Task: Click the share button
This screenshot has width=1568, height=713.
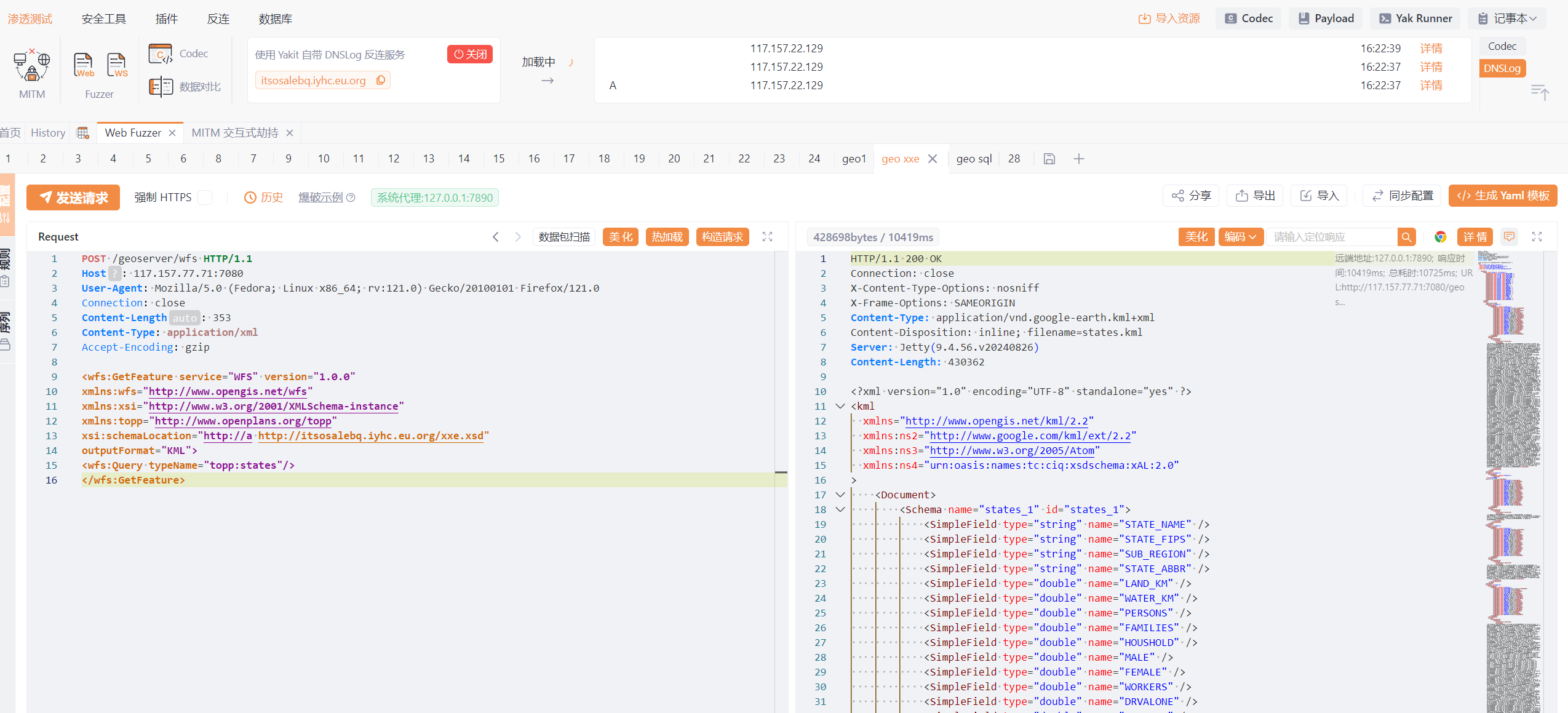Action: [1192, 196]
